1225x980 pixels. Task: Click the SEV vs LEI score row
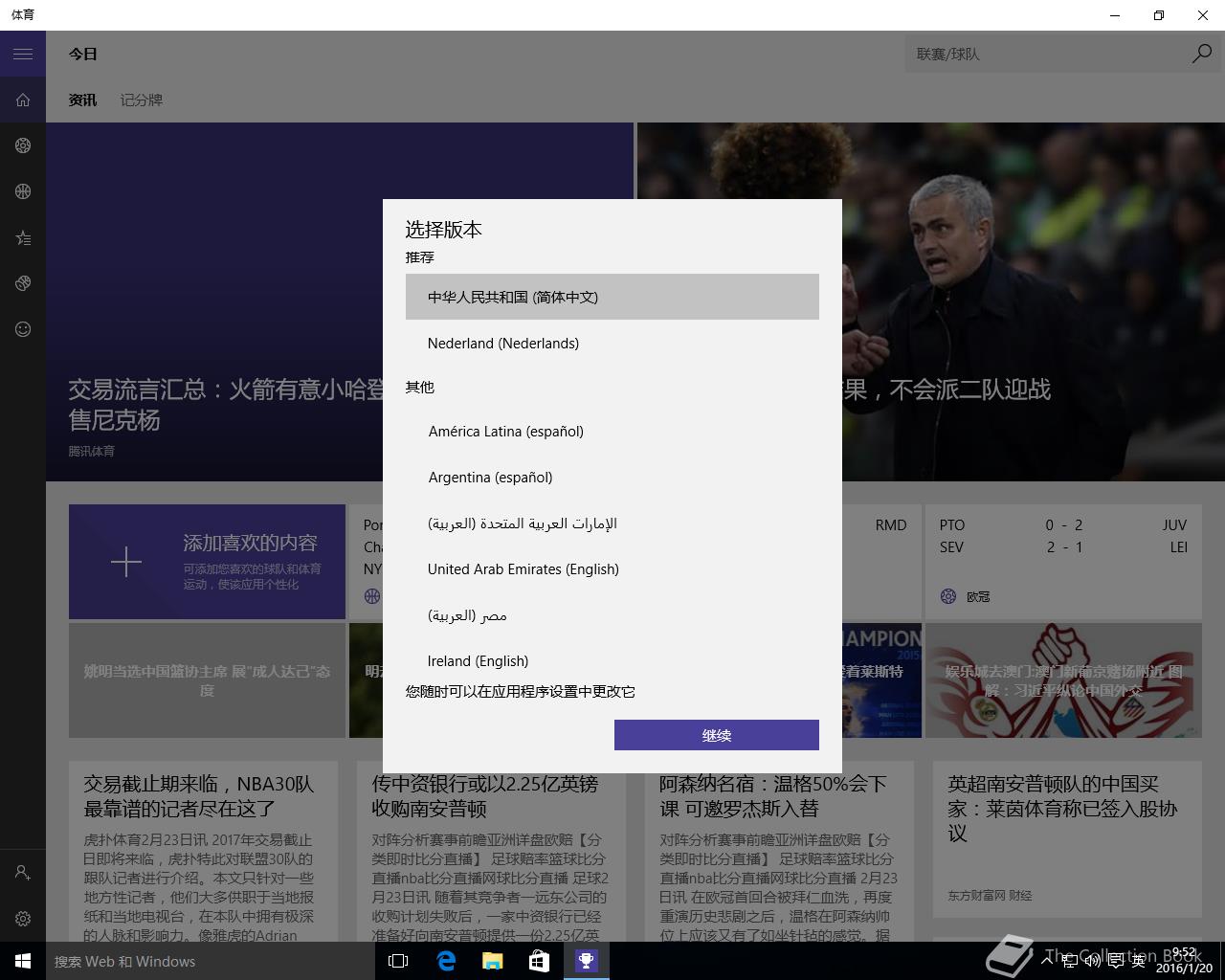click(1063, 547)
